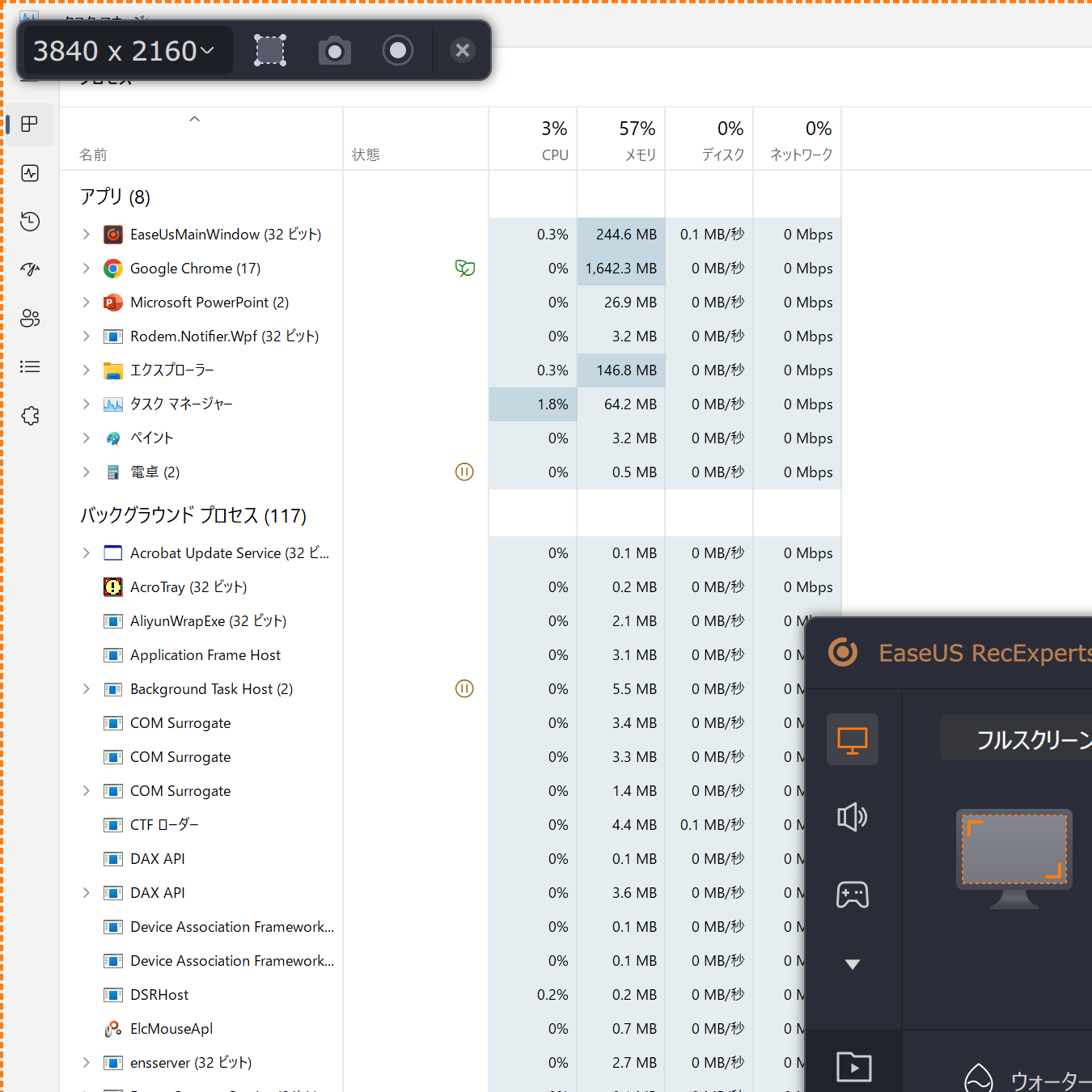
Task: Click the suspended icon for Background Task Host
Action: click(x=464, y=688)
